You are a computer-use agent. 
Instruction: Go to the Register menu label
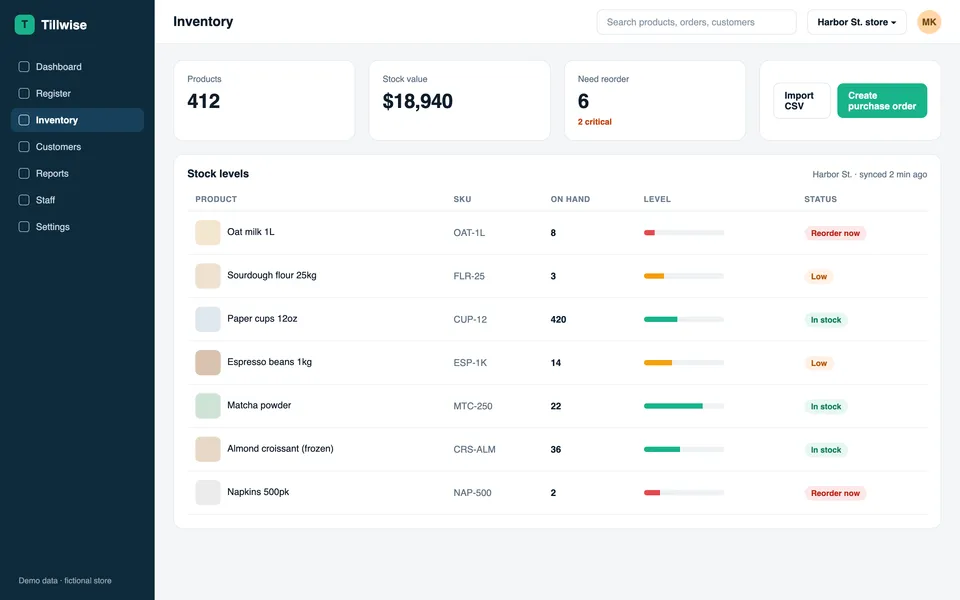53,94
